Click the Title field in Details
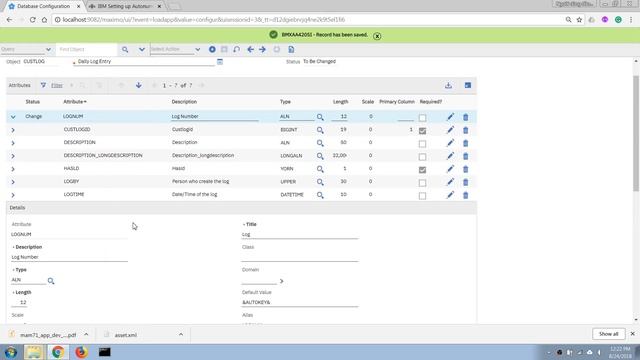Image resolution: width=640 pixels, height=360 pixels. point(300,234)
